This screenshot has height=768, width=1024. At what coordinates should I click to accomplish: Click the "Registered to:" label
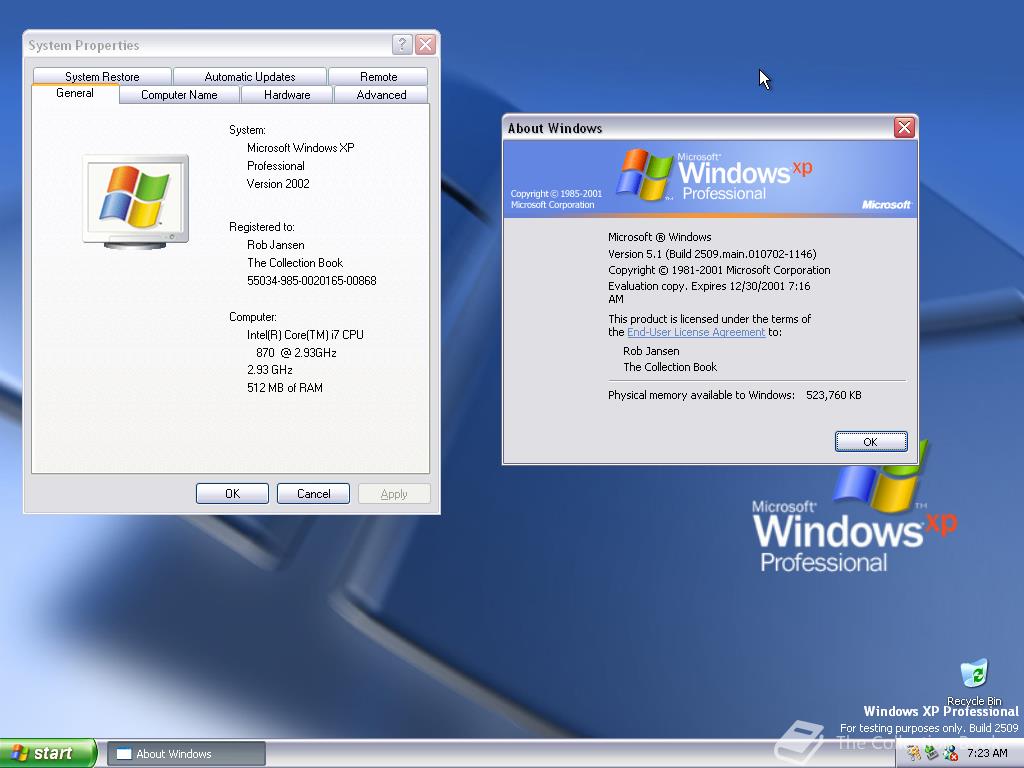coord(261,227)
